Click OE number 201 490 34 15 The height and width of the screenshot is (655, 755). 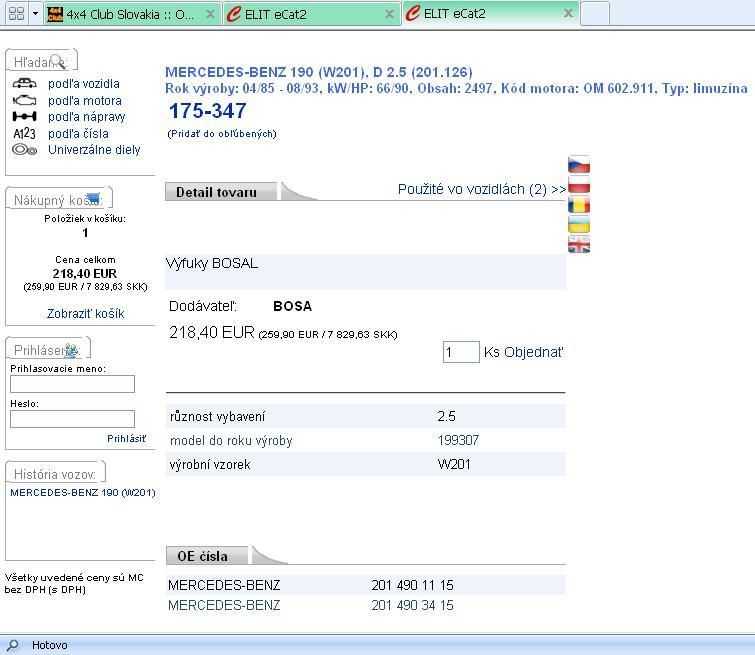click(412, 605)
